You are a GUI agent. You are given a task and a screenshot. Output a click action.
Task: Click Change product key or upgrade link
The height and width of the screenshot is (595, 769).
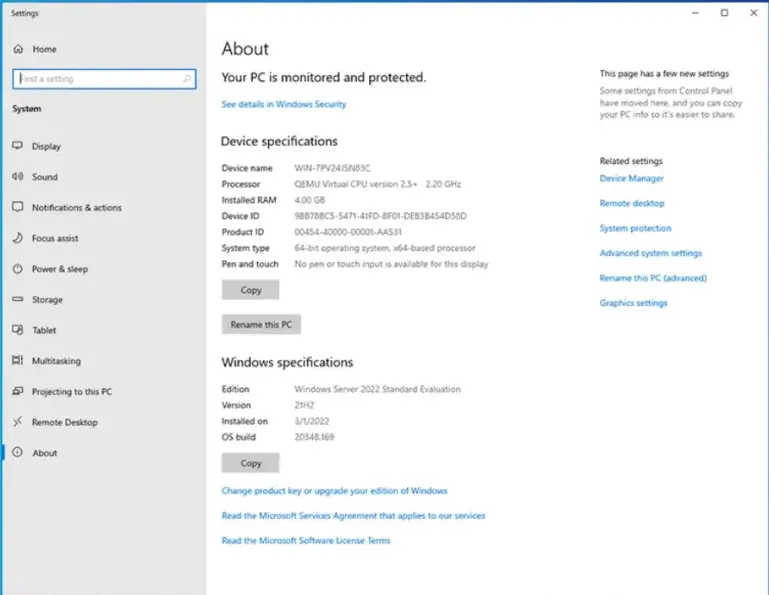point(334,491)
